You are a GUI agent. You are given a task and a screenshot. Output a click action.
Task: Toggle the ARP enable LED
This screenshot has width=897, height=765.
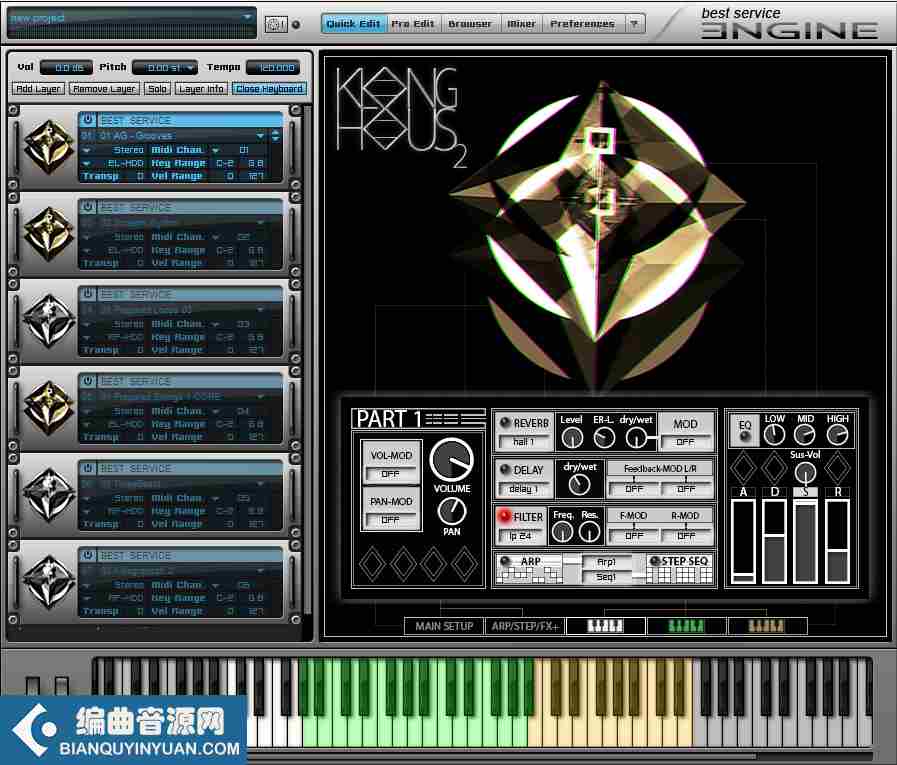coord(505,561)
